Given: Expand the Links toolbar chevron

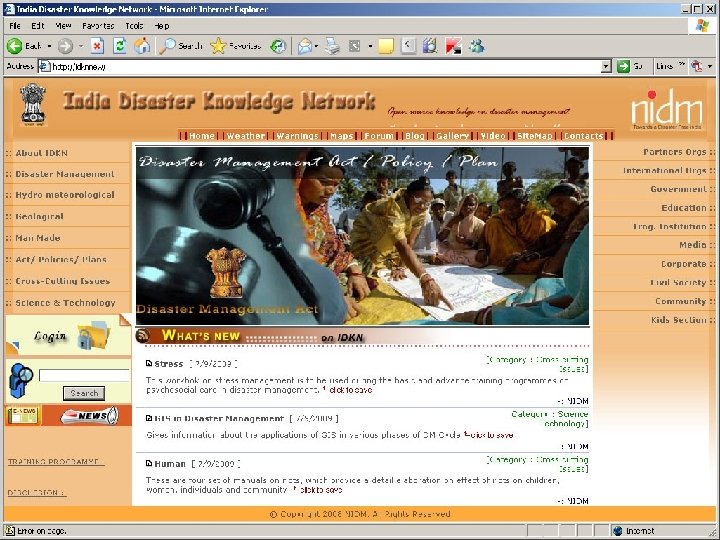Looking at the screenshot, I should point(682,64).
